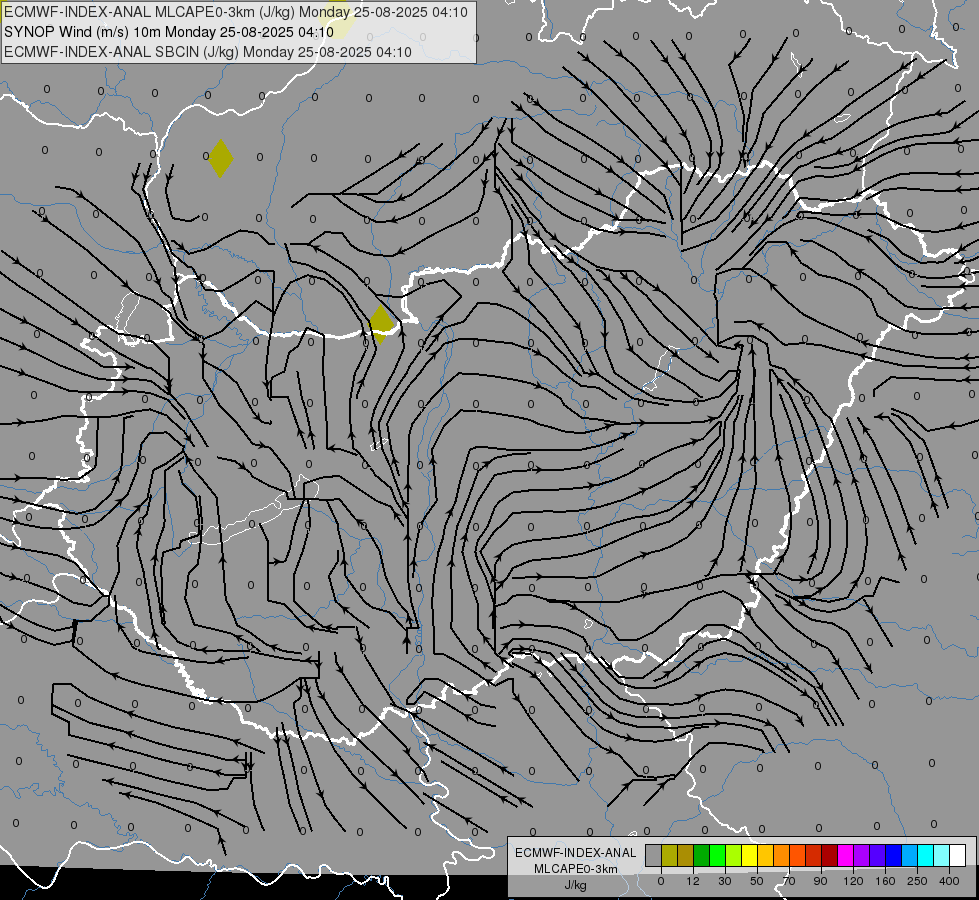Click the legend tick label 120
Viewport: 979px width, 900px height.
tap(854, 881)
